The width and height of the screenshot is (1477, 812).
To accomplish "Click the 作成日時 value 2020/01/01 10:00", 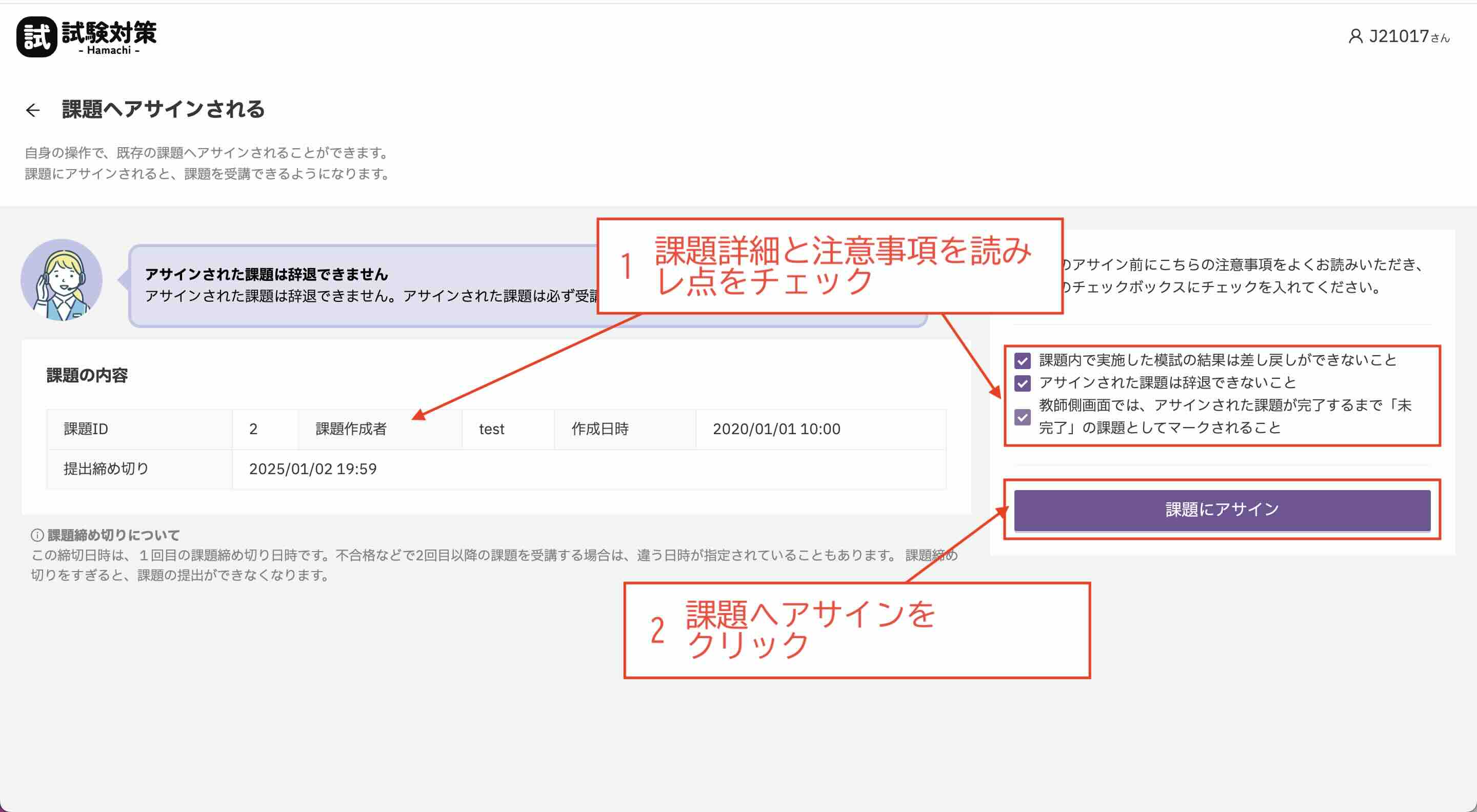I will pos(777,429).
